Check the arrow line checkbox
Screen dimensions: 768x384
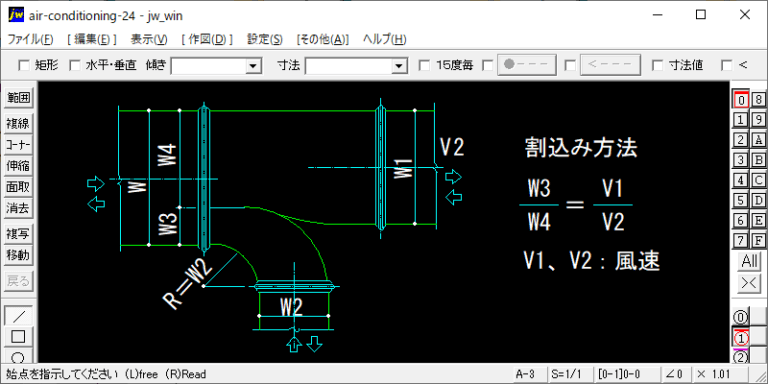(570, 65)
